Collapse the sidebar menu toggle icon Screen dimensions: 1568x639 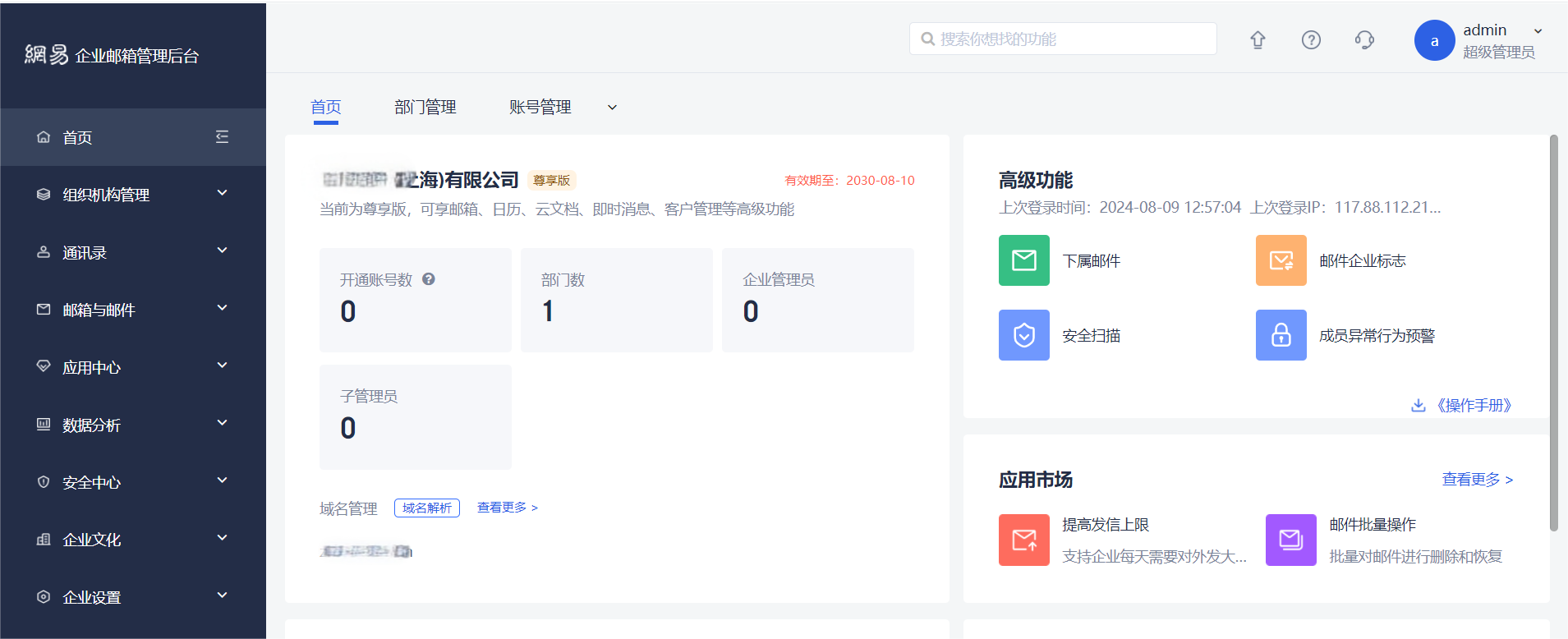coord(222,136)
